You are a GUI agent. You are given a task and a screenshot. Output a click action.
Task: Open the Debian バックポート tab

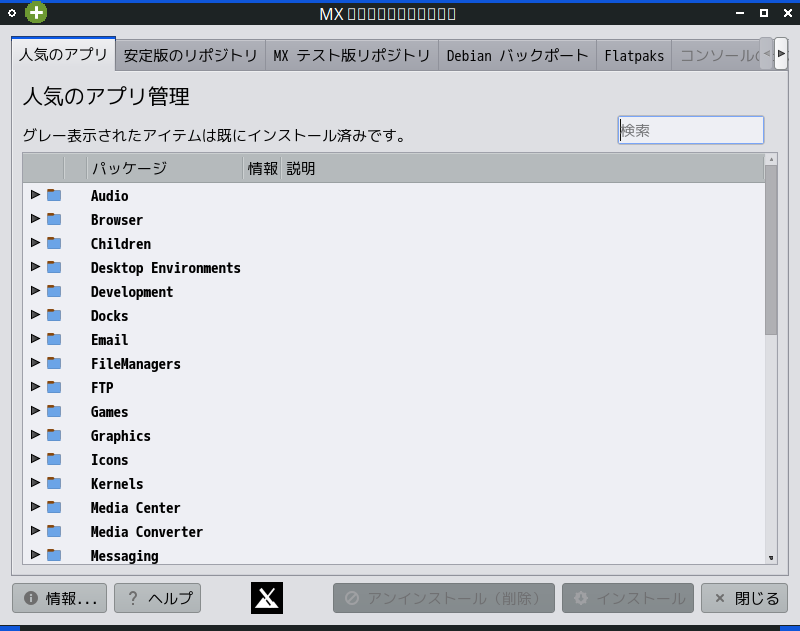[x=517, y=55]
